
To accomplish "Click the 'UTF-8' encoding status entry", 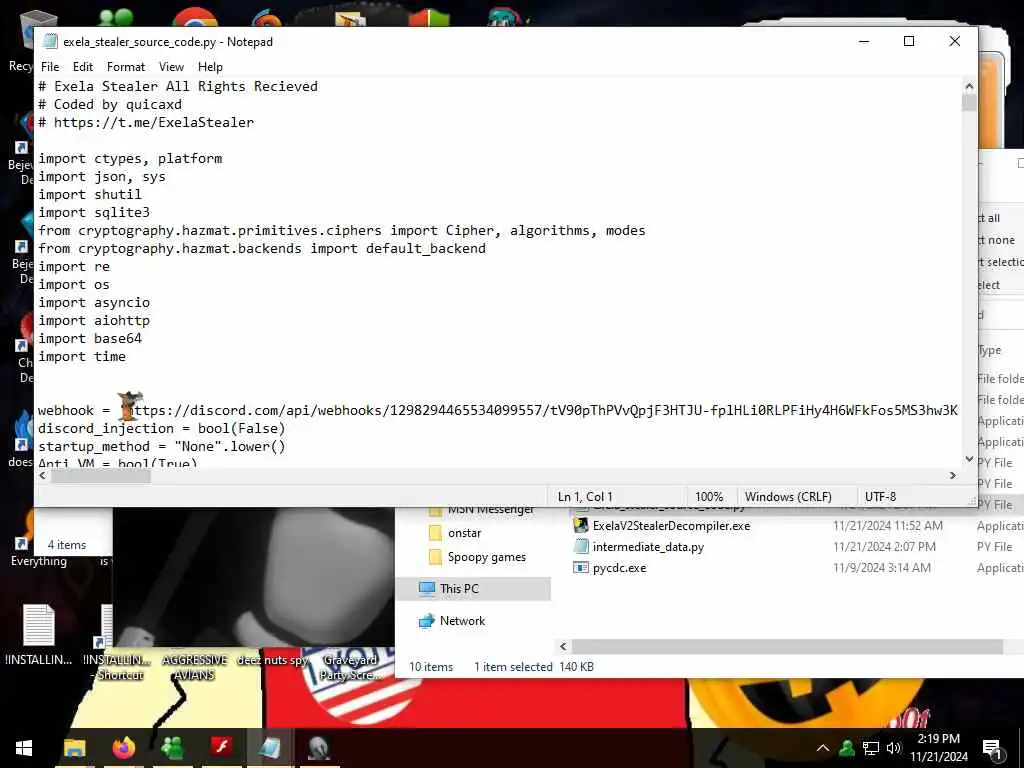I will (880, 496).
